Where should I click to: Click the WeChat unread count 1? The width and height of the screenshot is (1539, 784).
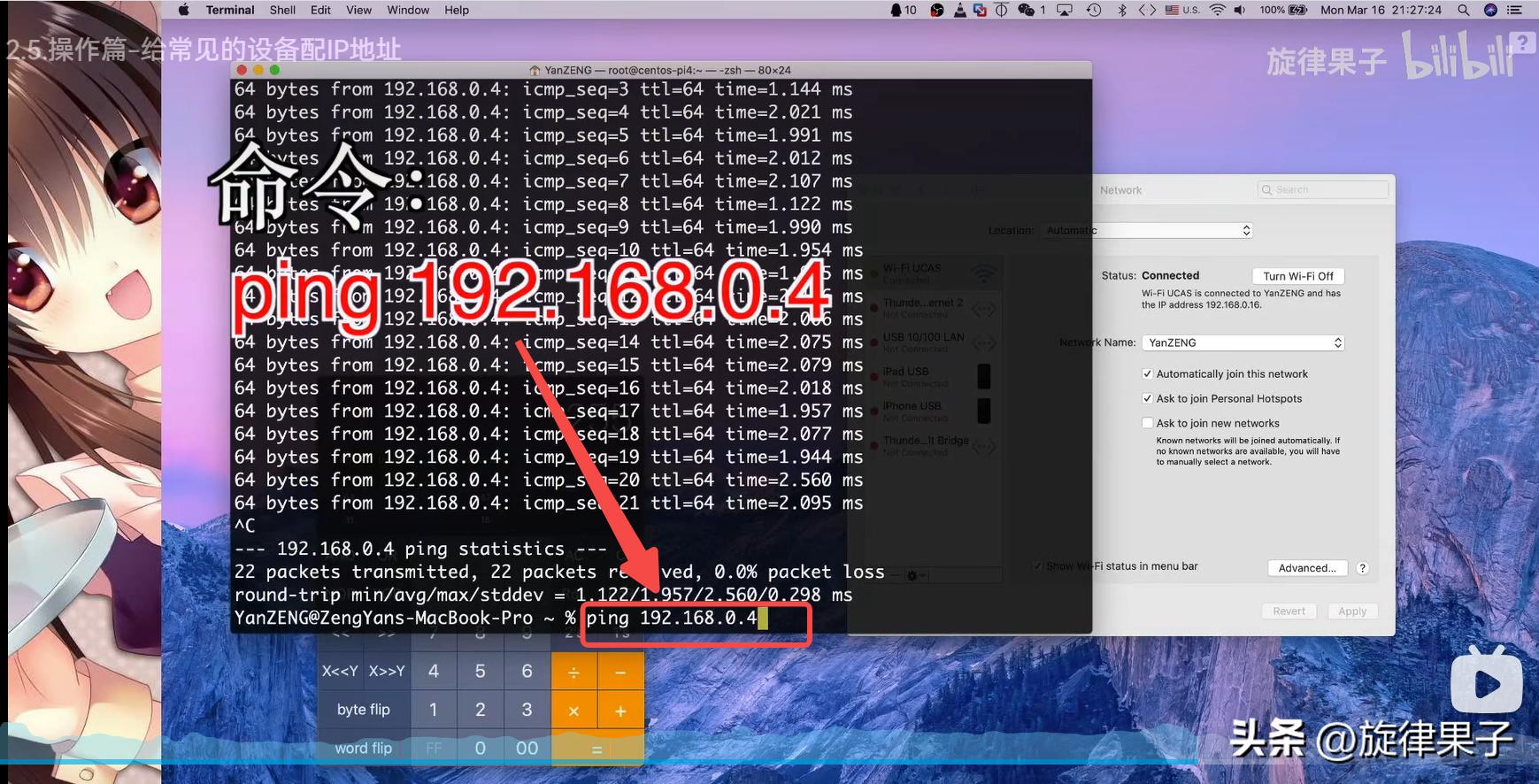(1043, 10)
